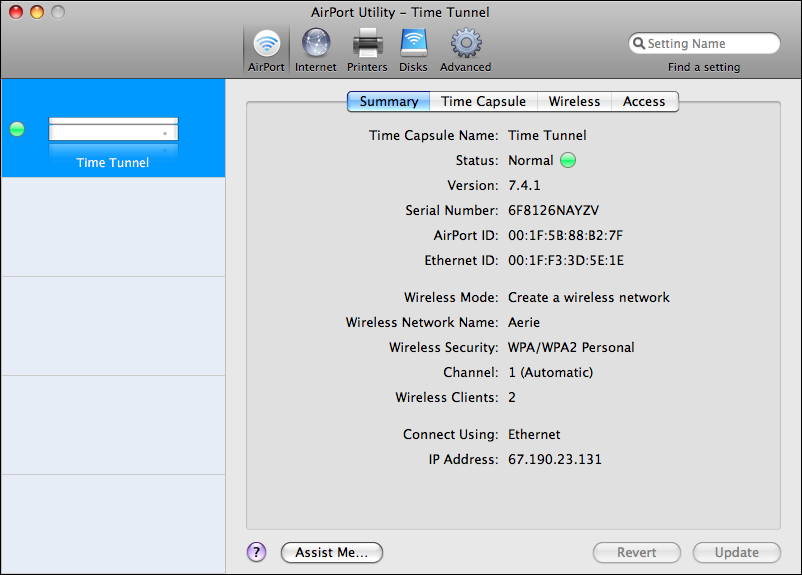Click the Ethernet ID 00:1F:F3:3D:5E:1E

(566, 260)
